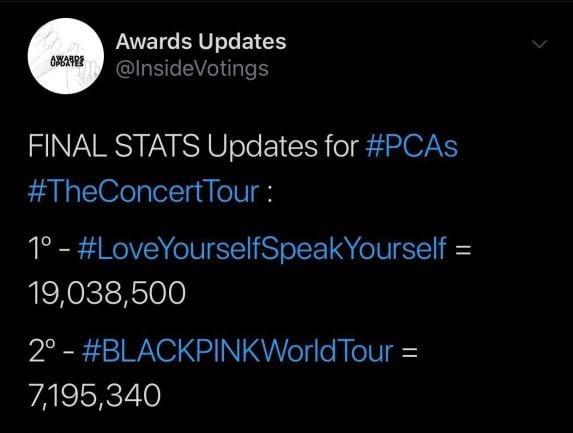Screen dimensions: 573x433
Task: Follow the #LoveYourselfSpeakYourself hashtag link
Action: (x=262, y=249)
